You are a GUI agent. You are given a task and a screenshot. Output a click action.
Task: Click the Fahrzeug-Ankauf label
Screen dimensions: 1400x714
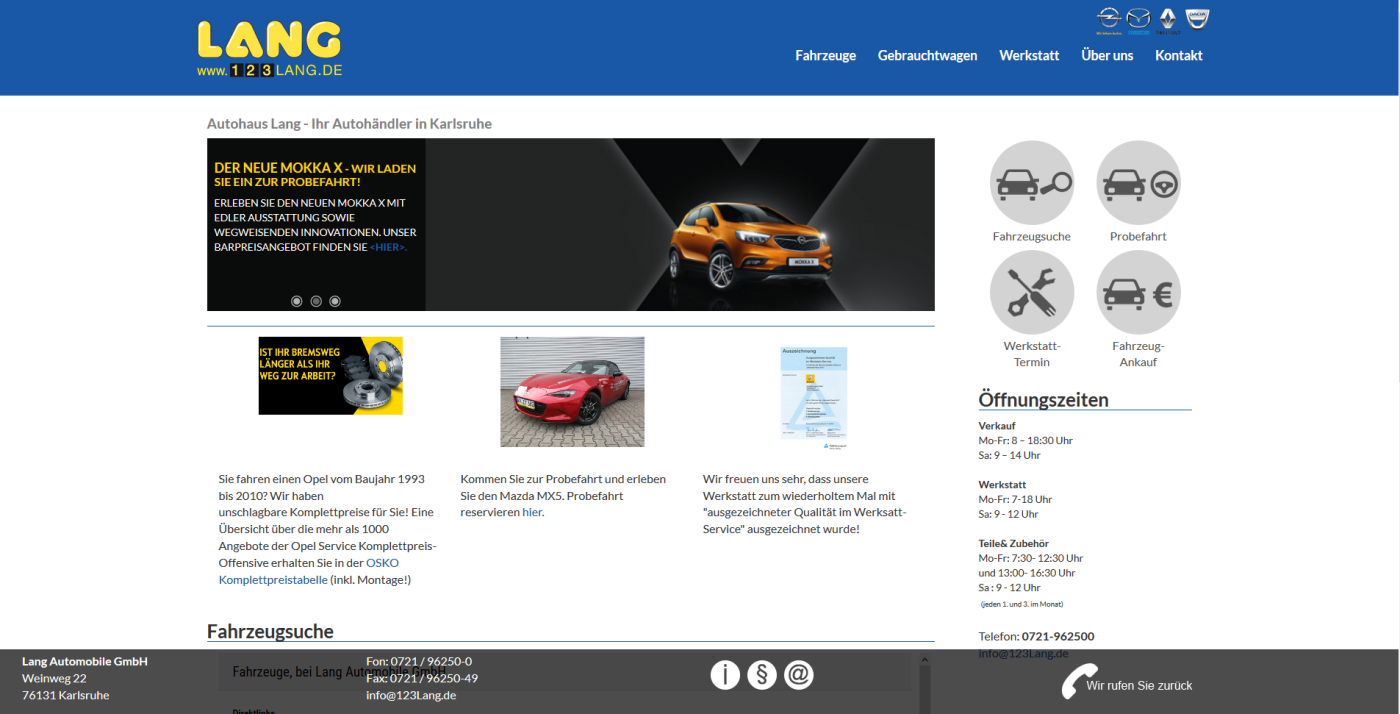[x=1138, y=354]
